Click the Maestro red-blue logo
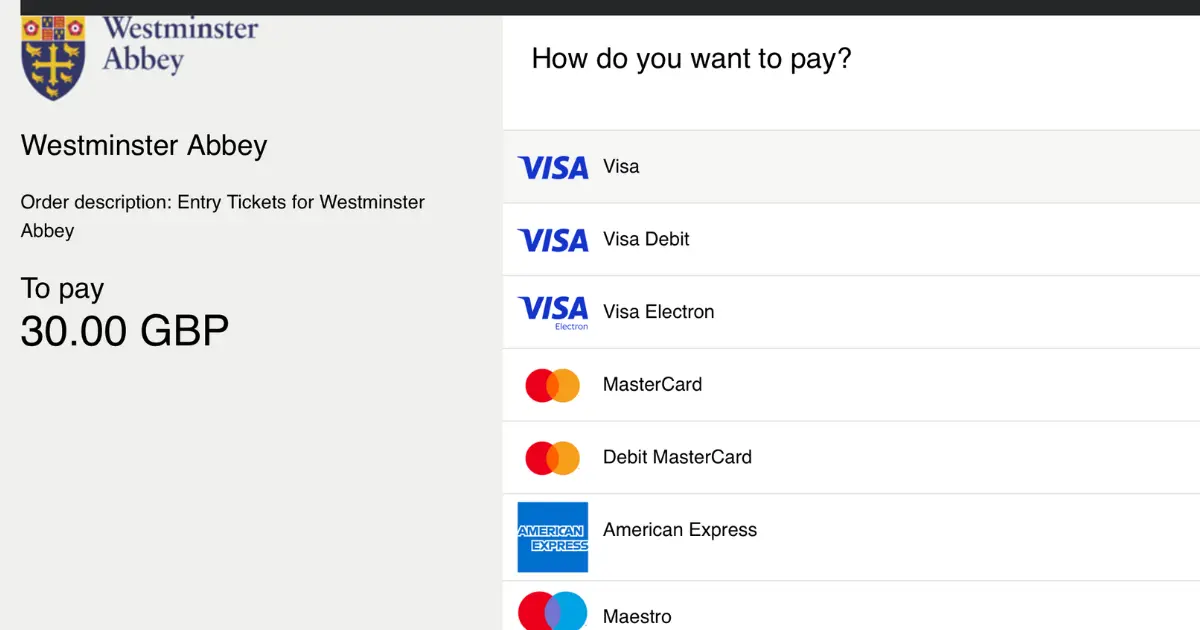 click(x=553, y=612)
